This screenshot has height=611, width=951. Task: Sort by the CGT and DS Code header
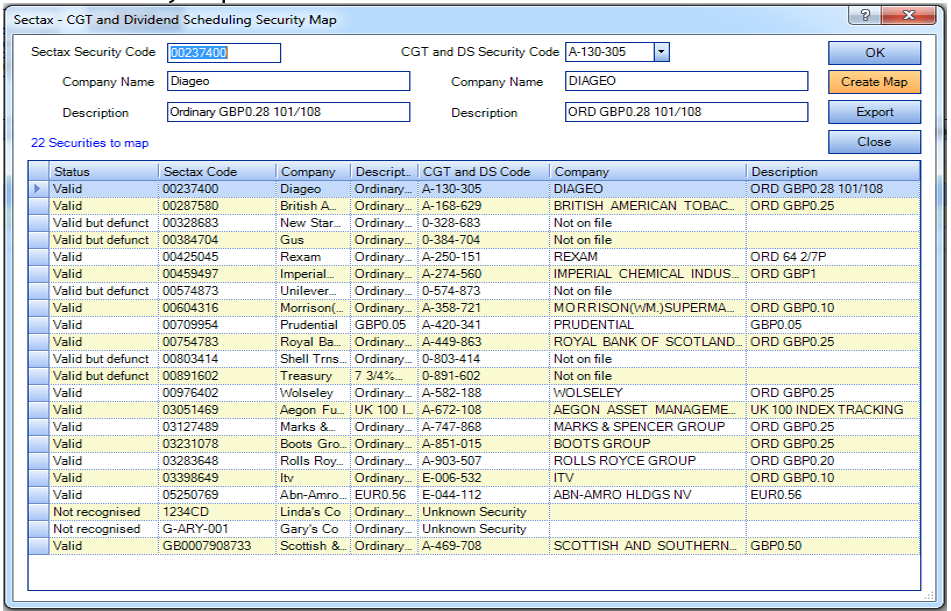point(484,172)
